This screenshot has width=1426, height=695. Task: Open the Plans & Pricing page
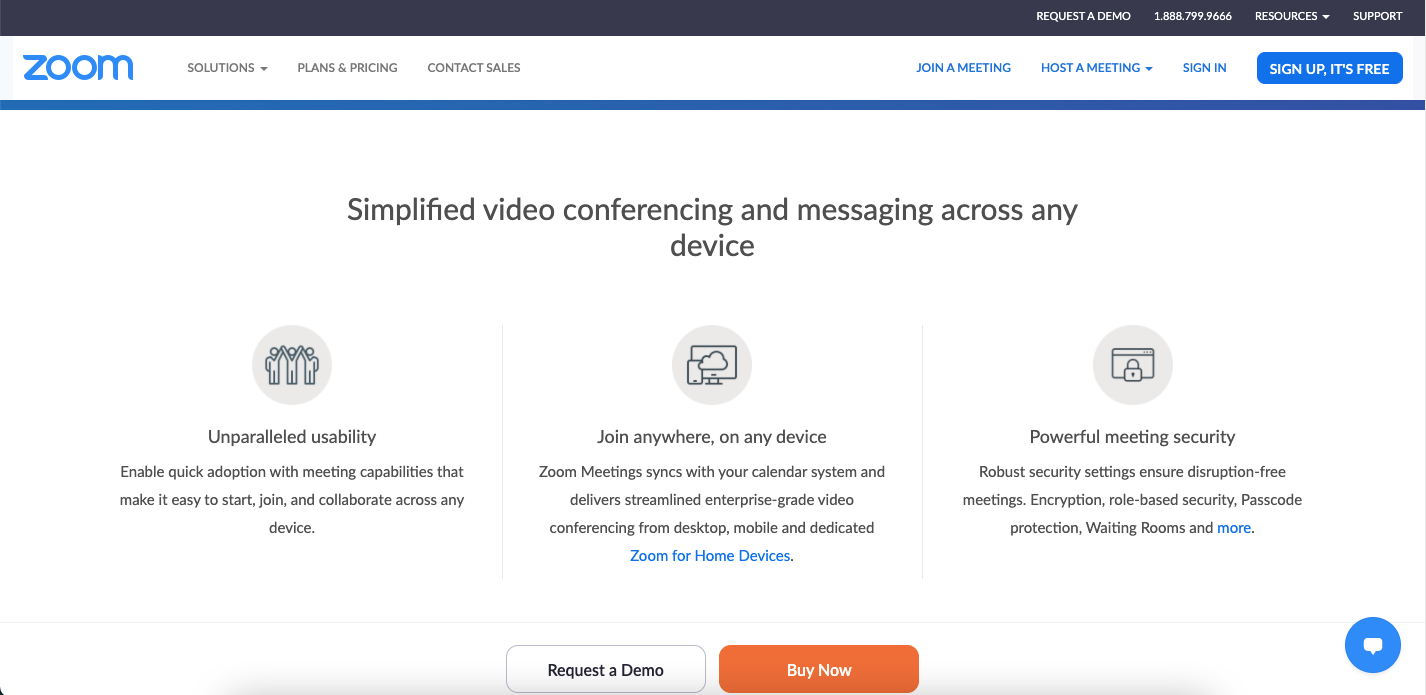347,67
